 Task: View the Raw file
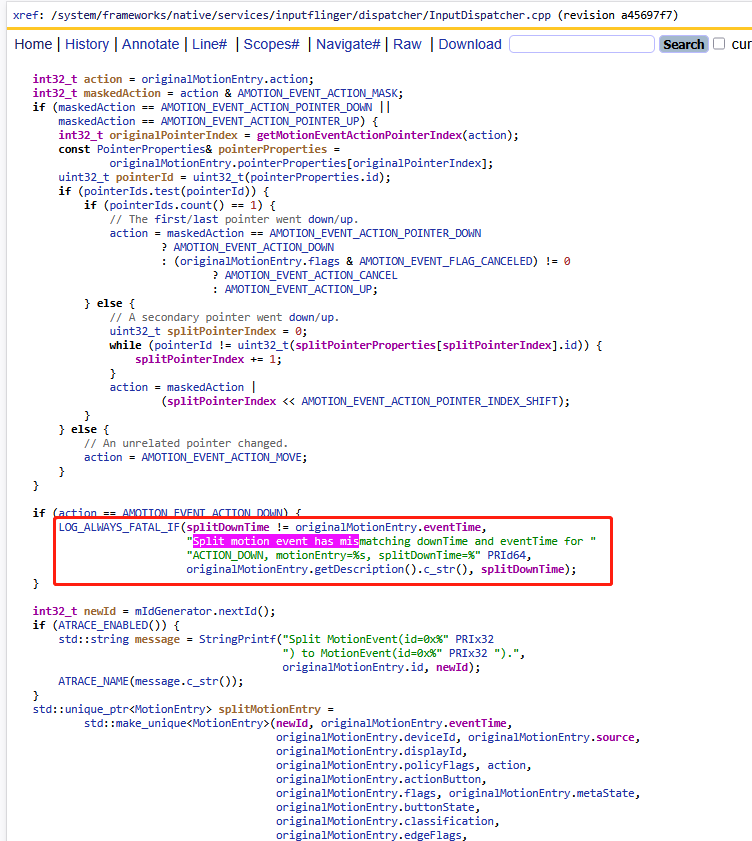pyautogui.click(x=407, y=44)
